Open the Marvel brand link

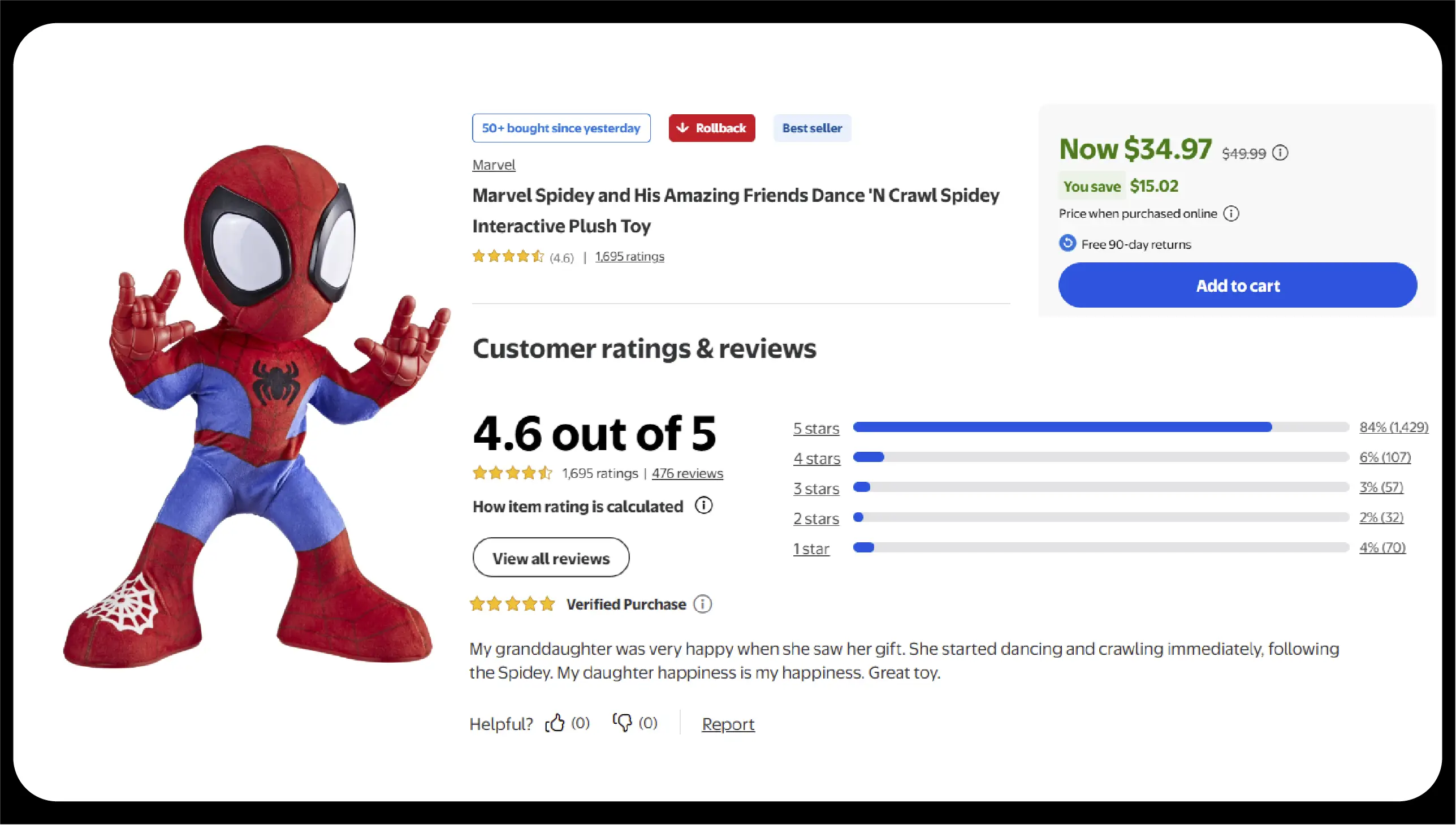pyautogui.click(x=494, y=165)
